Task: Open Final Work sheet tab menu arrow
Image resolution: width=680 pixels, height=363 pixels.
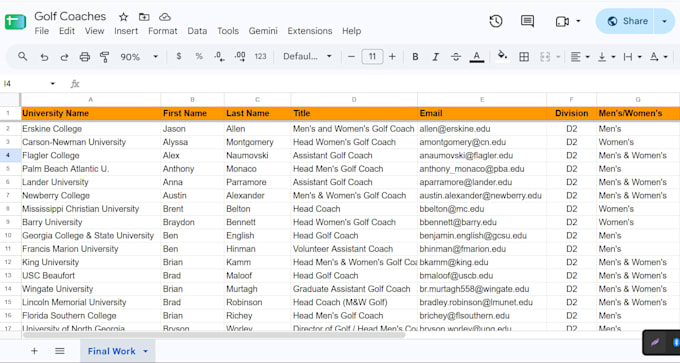Action: 146,351
